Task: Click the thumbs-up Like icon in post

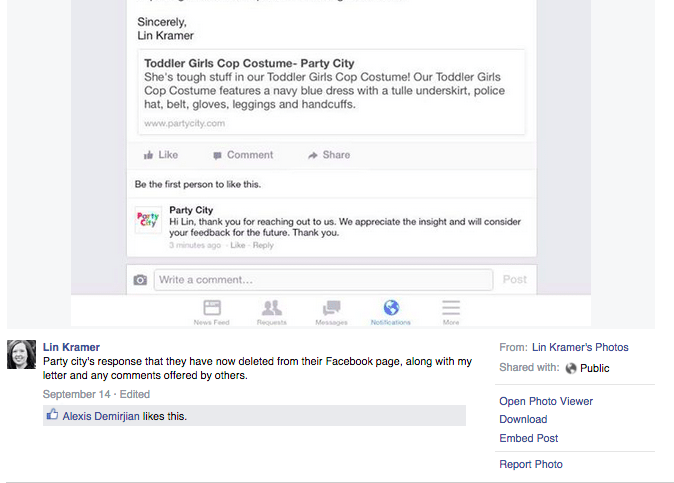Action: pos(149,155)
